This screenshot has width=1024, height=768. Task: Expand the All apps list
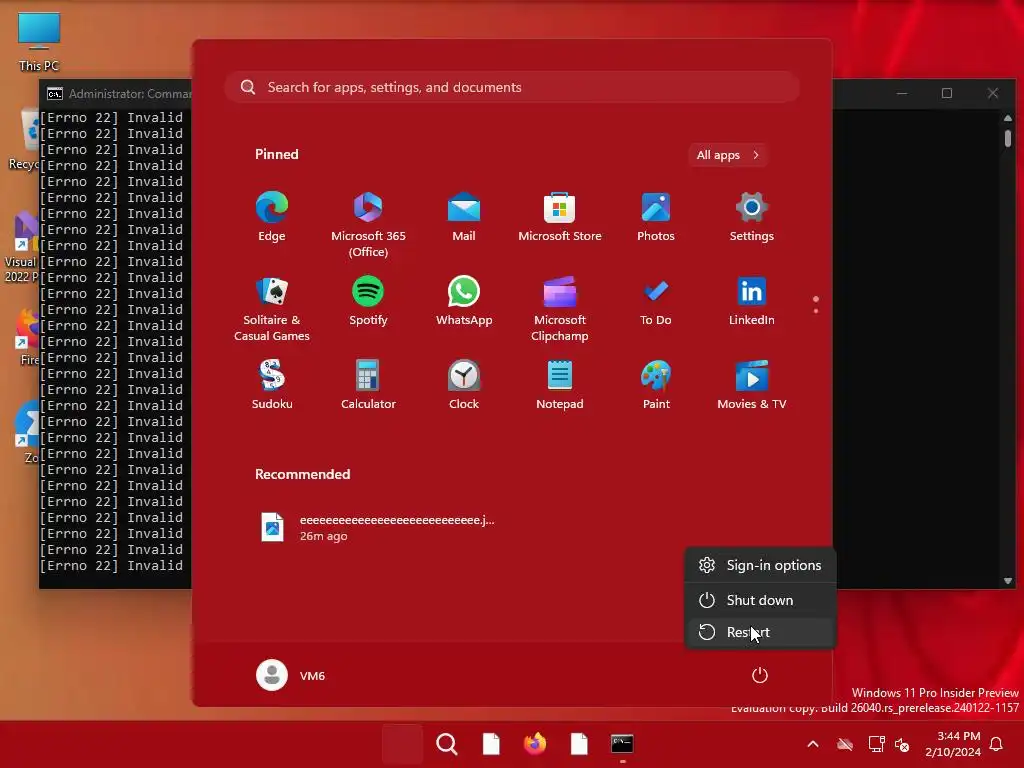coord(728,155)
